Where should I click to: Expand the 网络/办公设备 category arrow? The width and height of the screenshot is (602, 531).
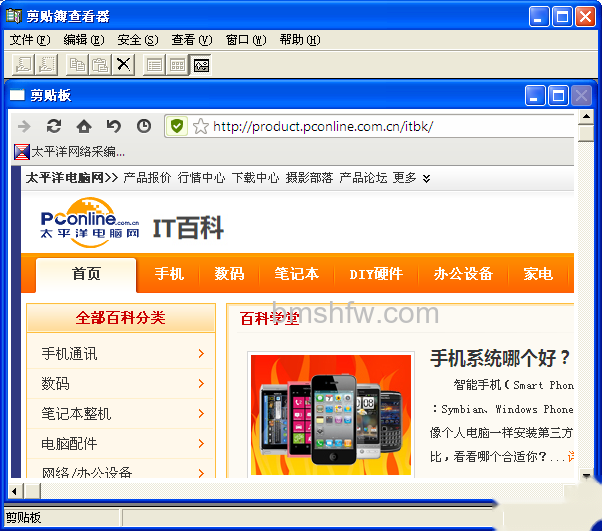pyautogui.click(x=201, y=473)
